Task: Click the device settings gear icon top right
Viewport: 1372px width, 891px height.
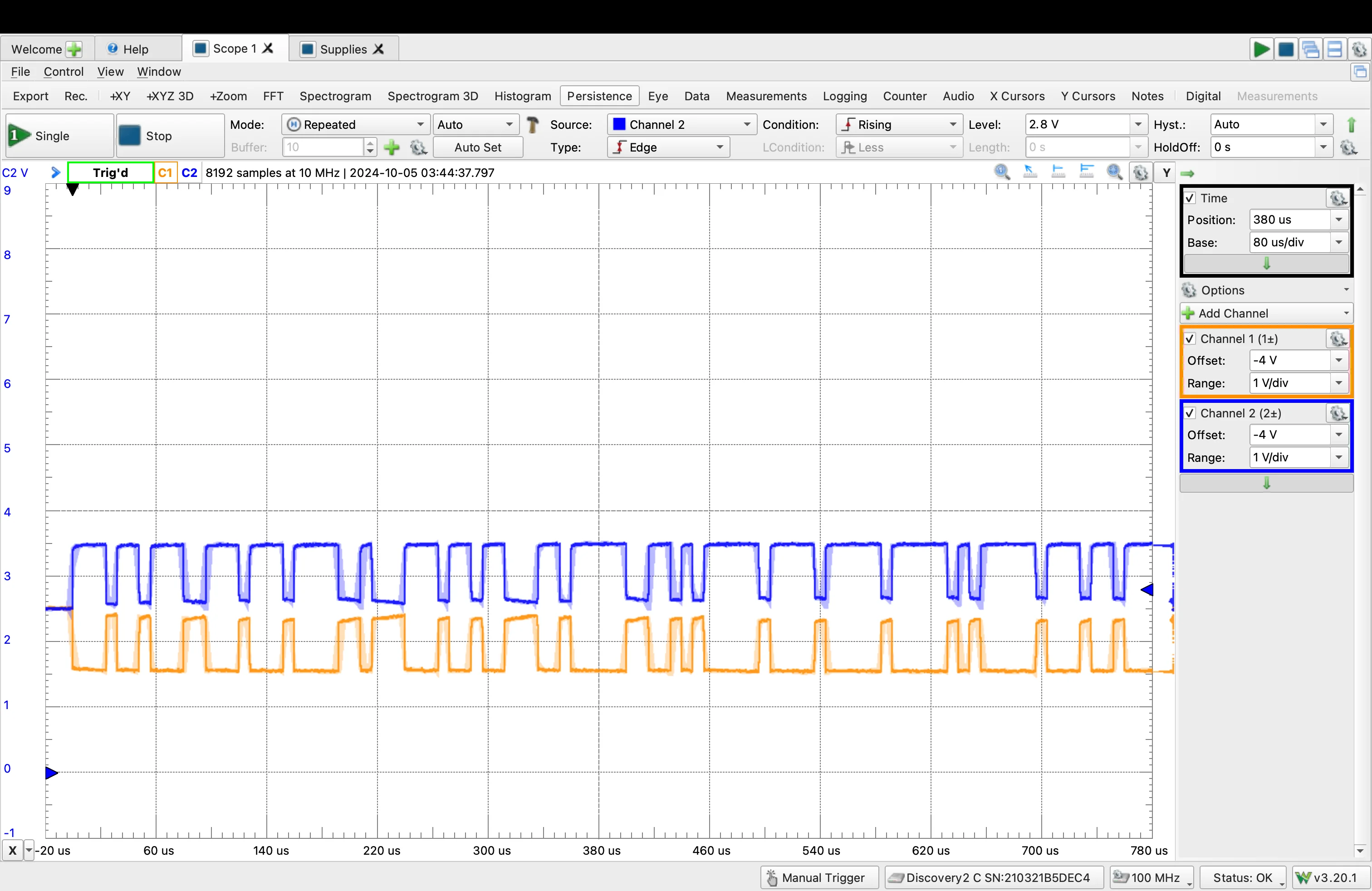Action: coord(1359,49)
